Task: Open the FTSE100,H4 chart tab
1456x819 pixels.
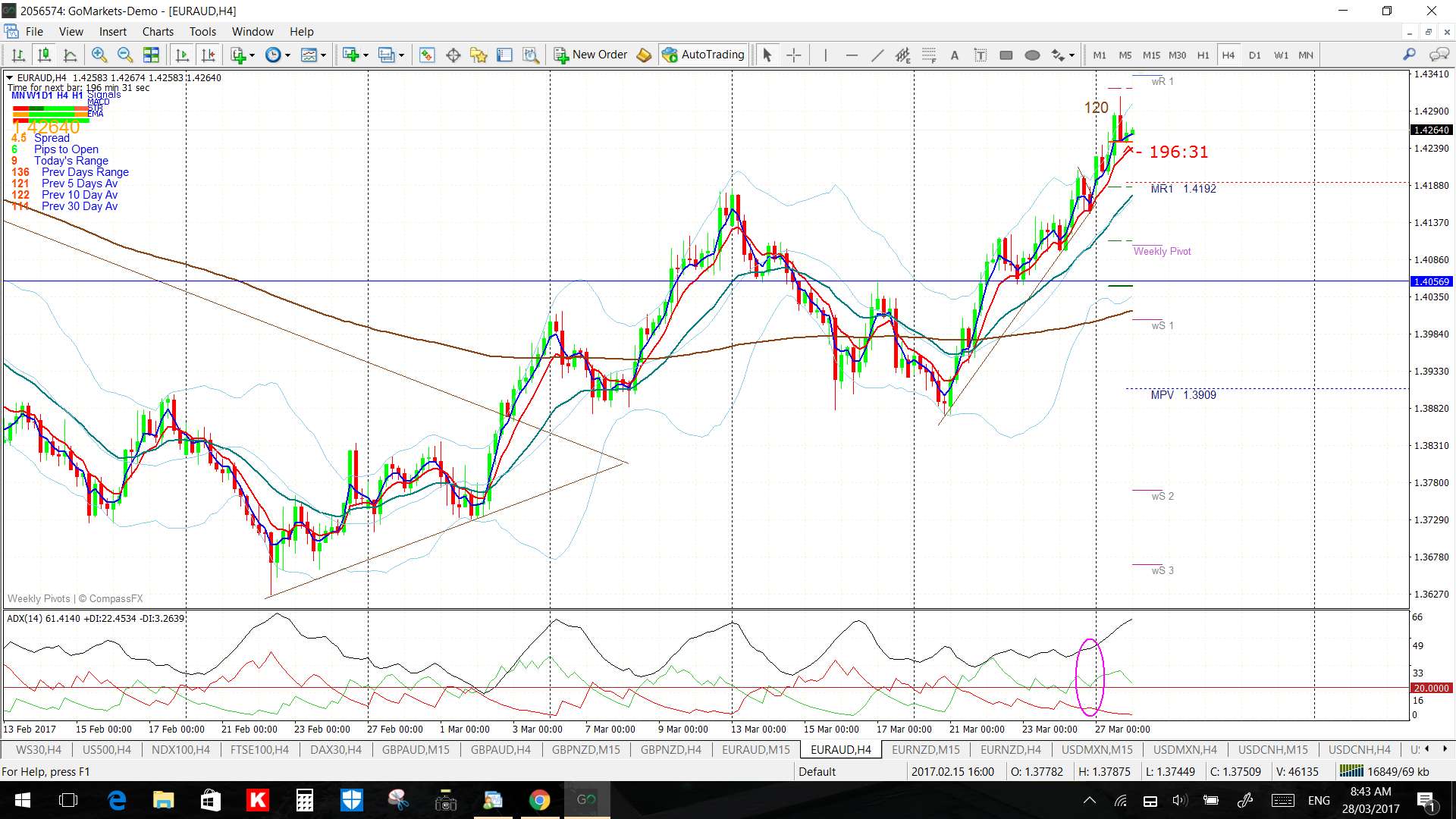Action: 259,749
